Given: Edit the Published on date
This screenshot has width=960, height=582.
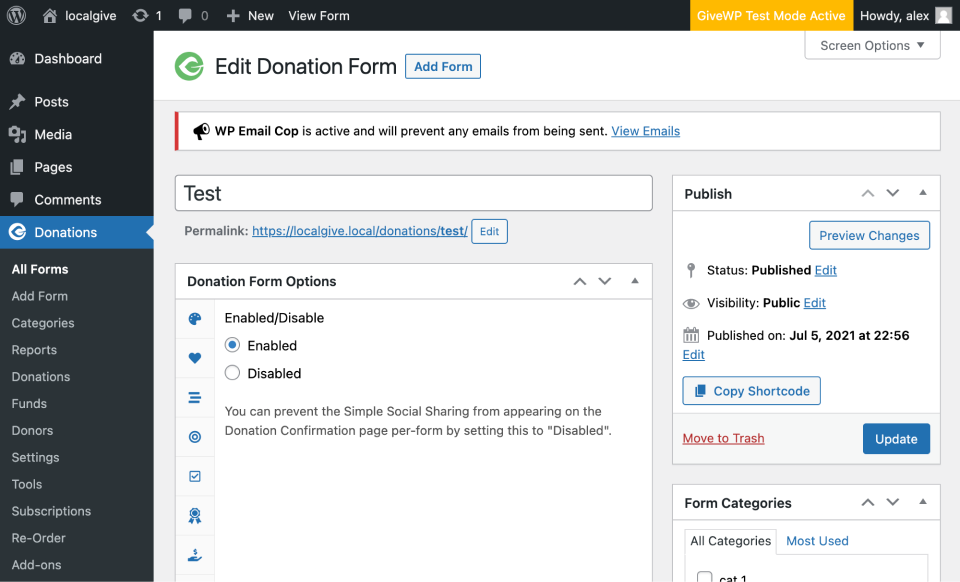Looking at the screenshot, I should 694,355.
